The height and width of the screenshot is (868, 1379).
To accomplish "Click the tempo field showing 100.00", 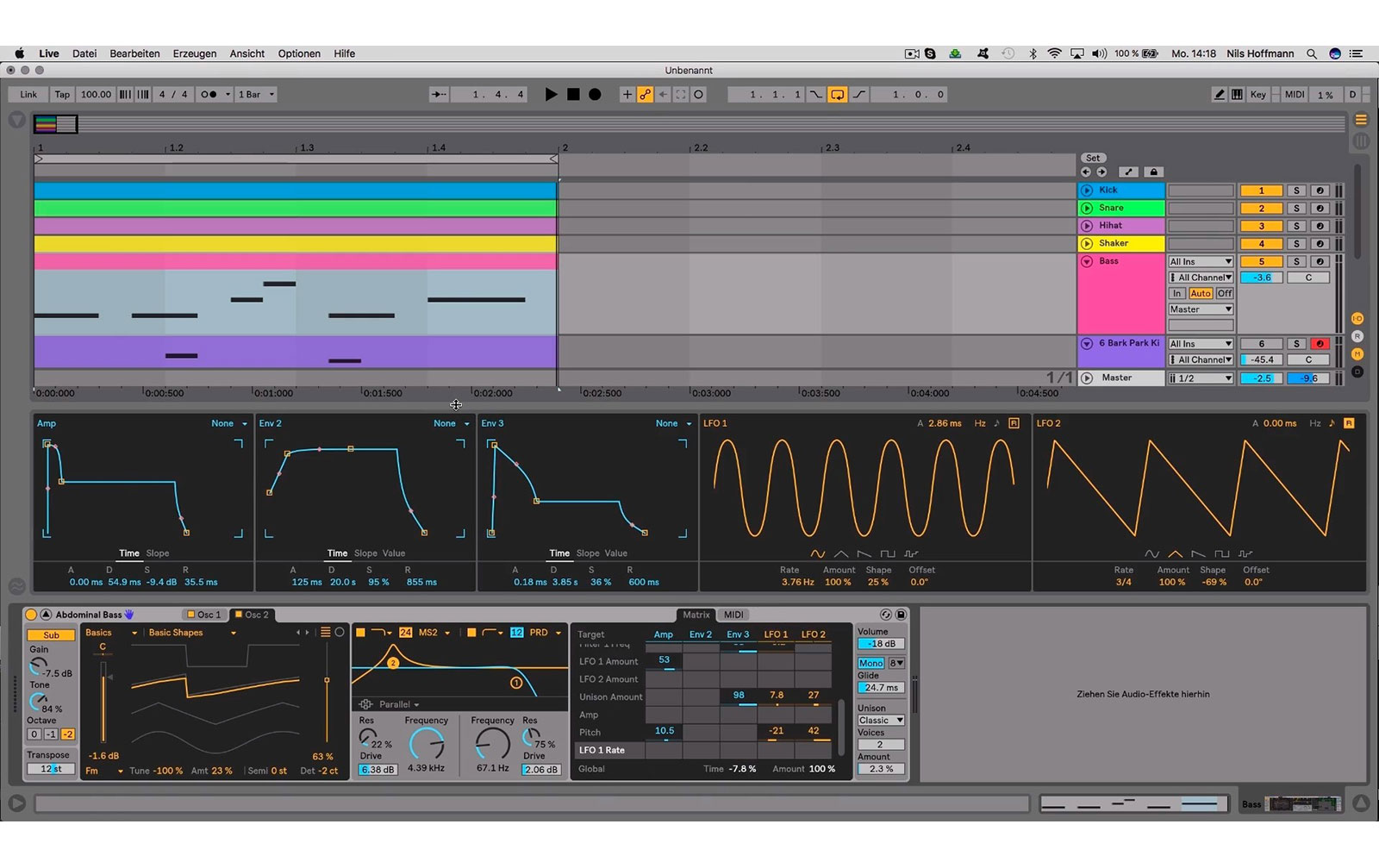I will click(96, 95).
